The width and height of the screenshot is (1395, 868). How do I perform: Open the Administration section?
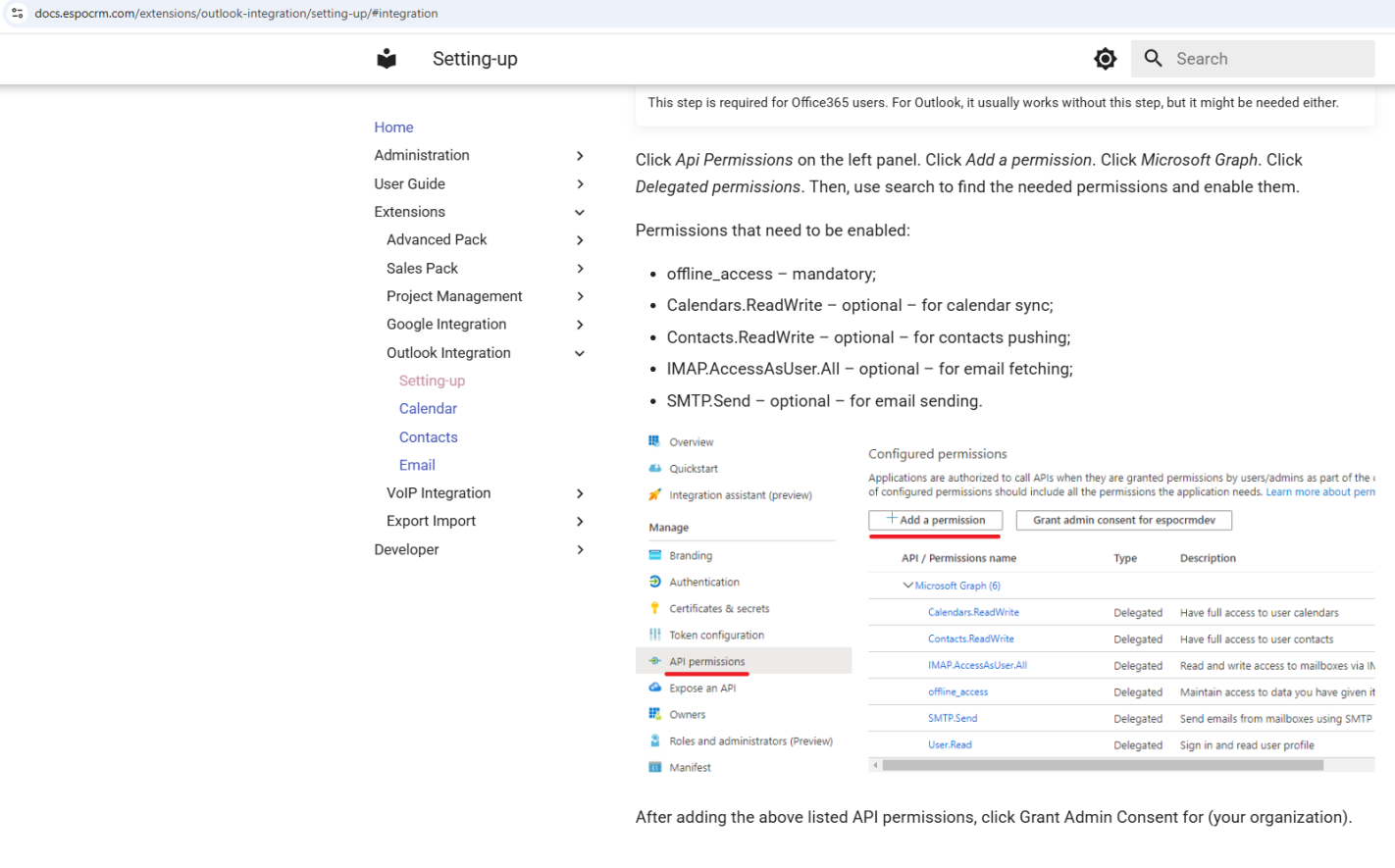click(x=422, y=155)
